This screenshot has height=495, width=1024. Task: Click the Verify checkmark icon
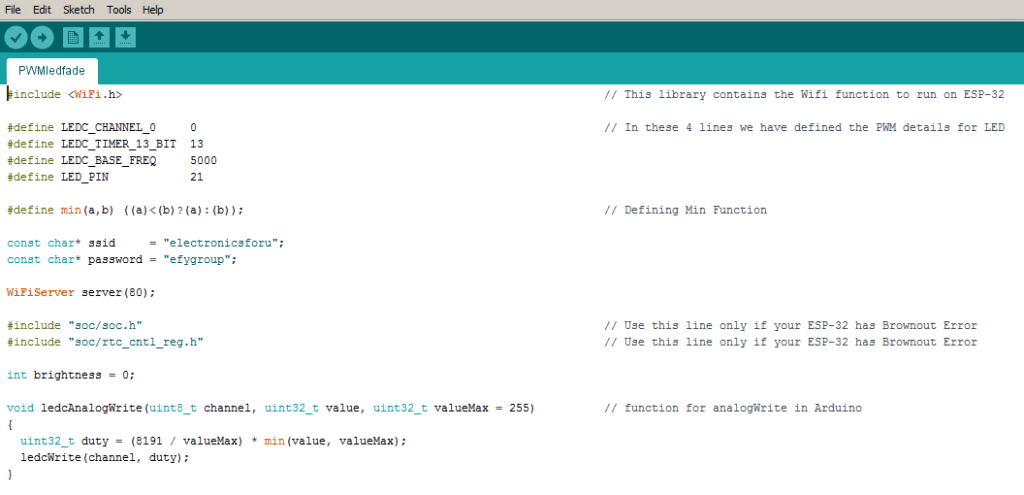[16, 38]
